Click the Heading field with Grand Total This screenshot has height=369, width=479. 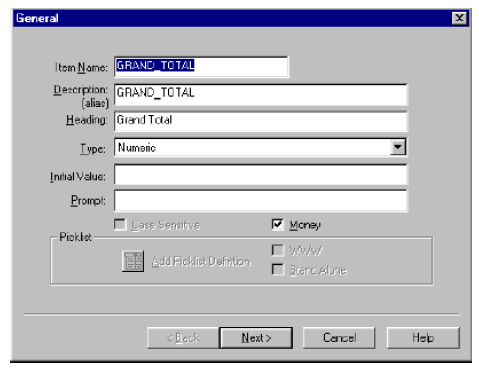260,121
